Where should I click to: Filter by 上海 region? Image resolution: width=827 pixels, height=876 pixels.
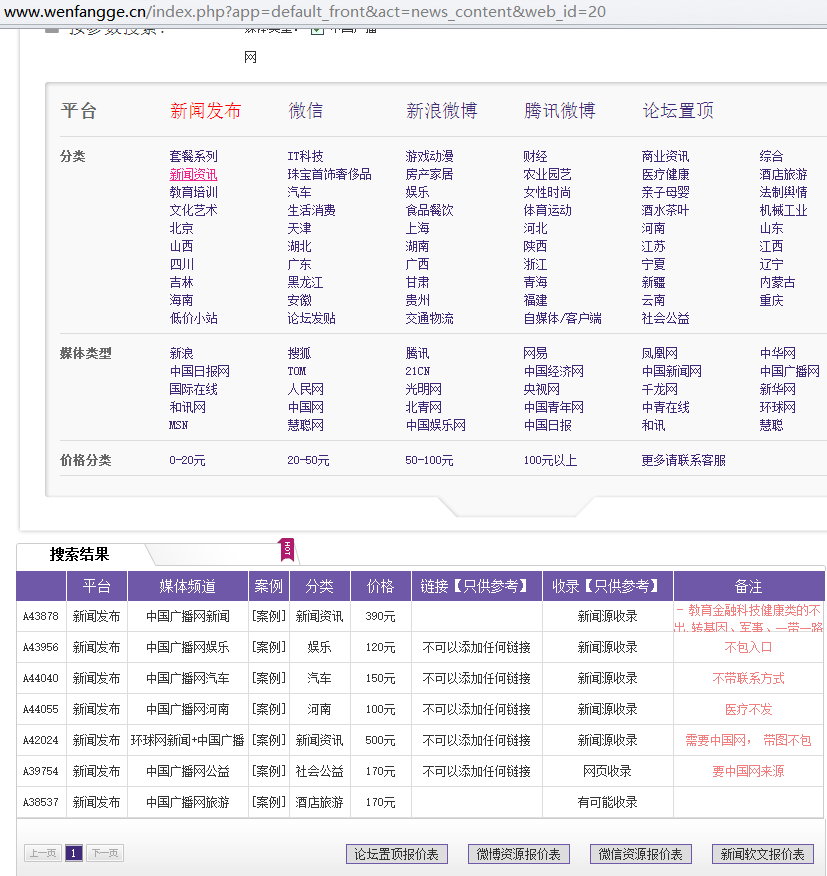coord(417,228)
